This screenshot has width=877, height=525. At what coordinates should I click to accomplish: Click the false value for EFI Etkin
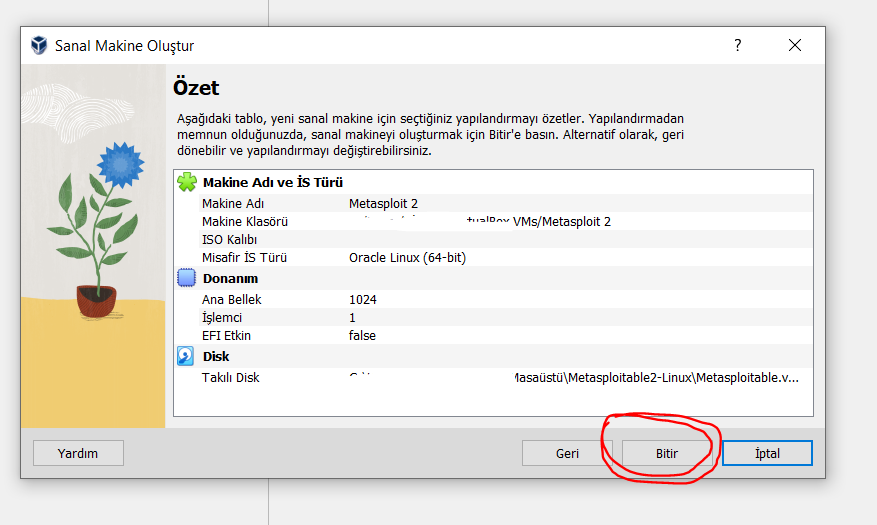[362, 335]
